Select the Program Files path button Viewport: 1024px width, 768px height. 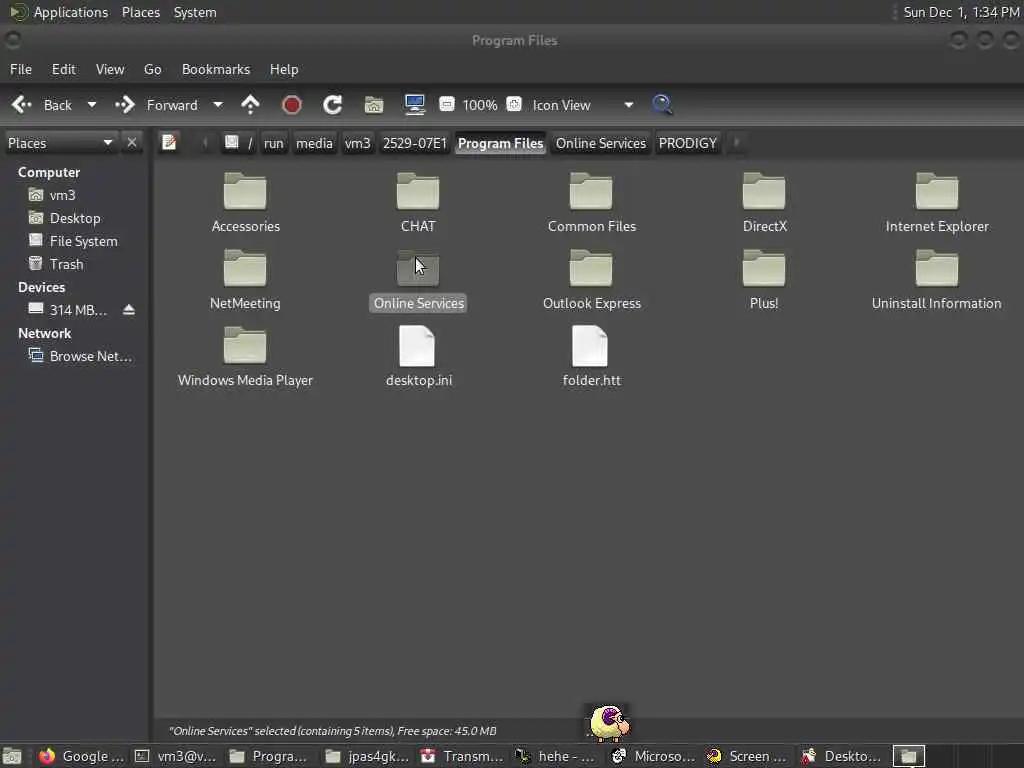click(500, 143)
